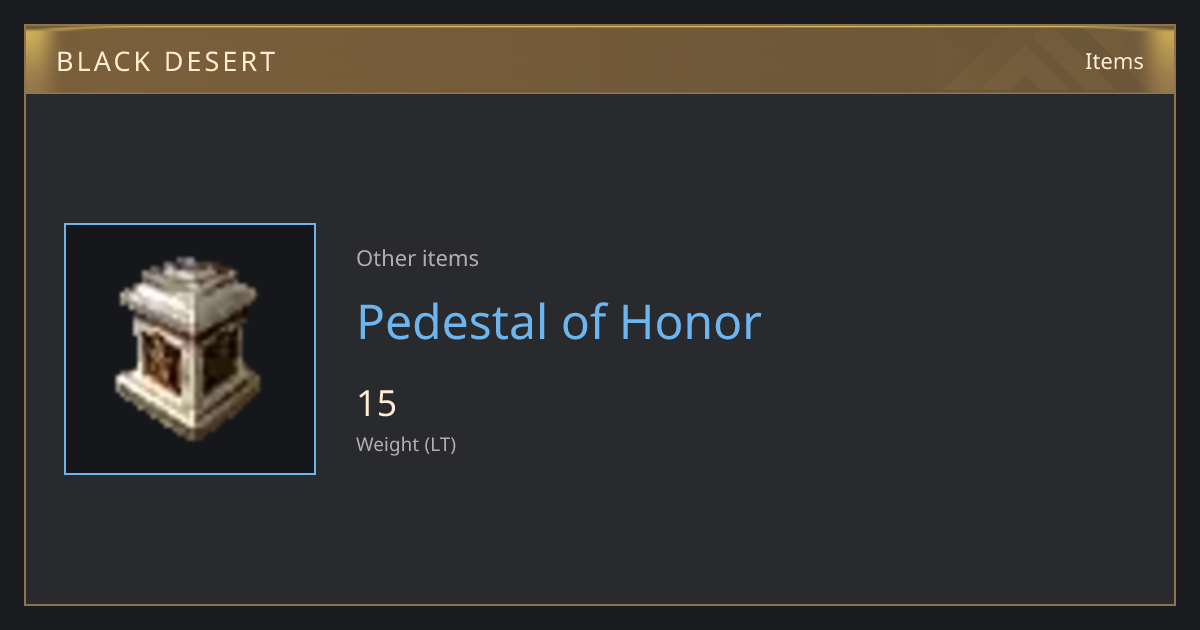Click the empty card area right of the item name

[x=960, y=322]
